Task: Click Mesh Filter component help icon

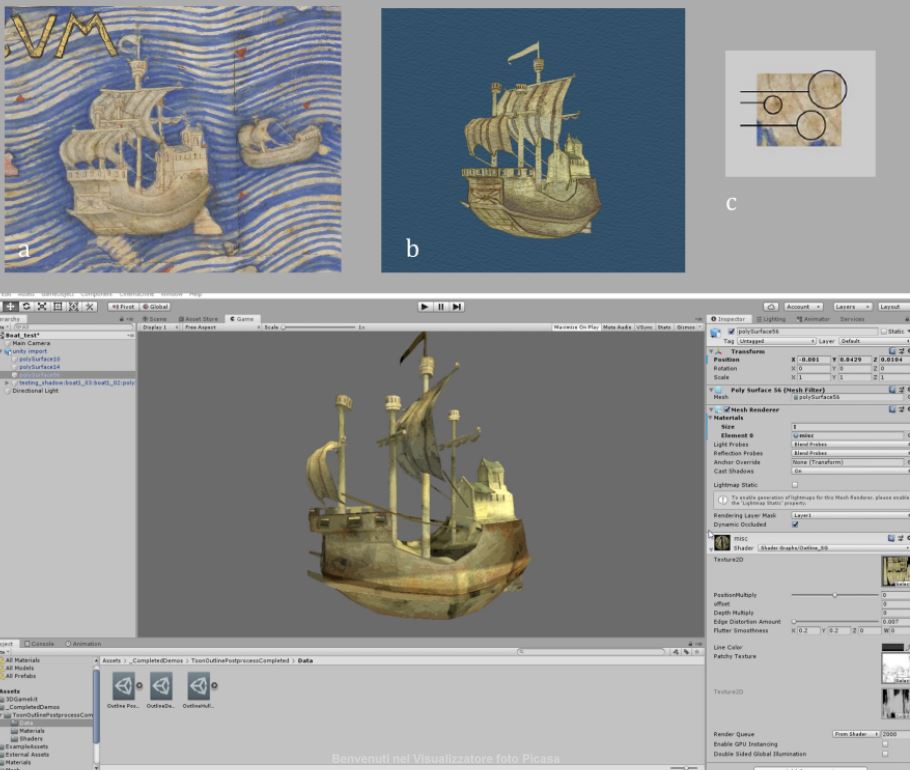Action: click(892, 389)
